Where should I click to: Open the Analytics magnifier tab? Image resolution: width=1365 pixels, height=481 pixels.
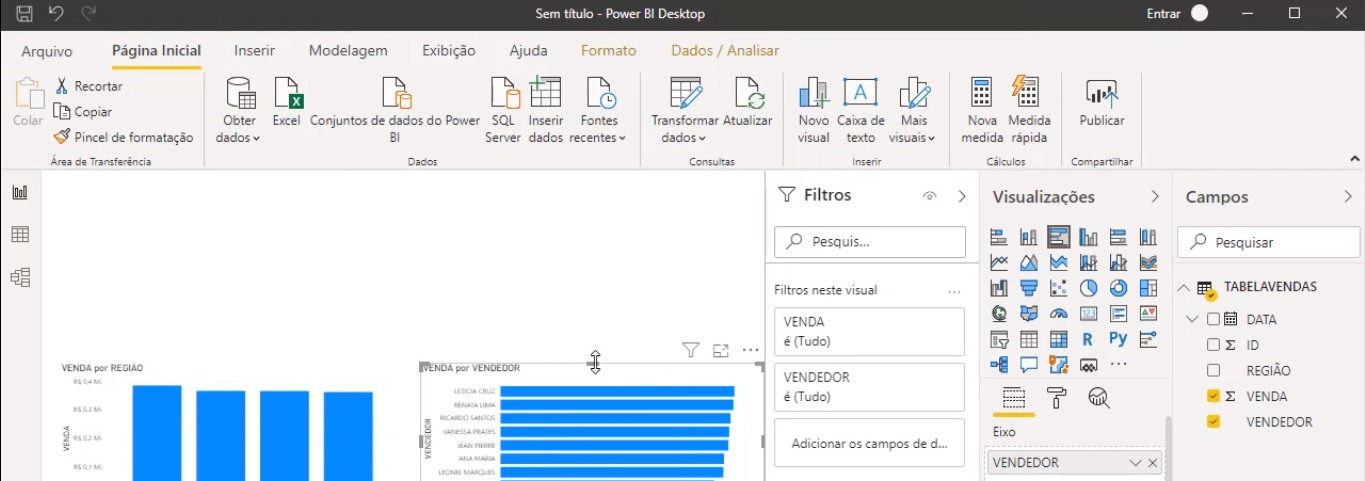click(x=1099, y=398)
